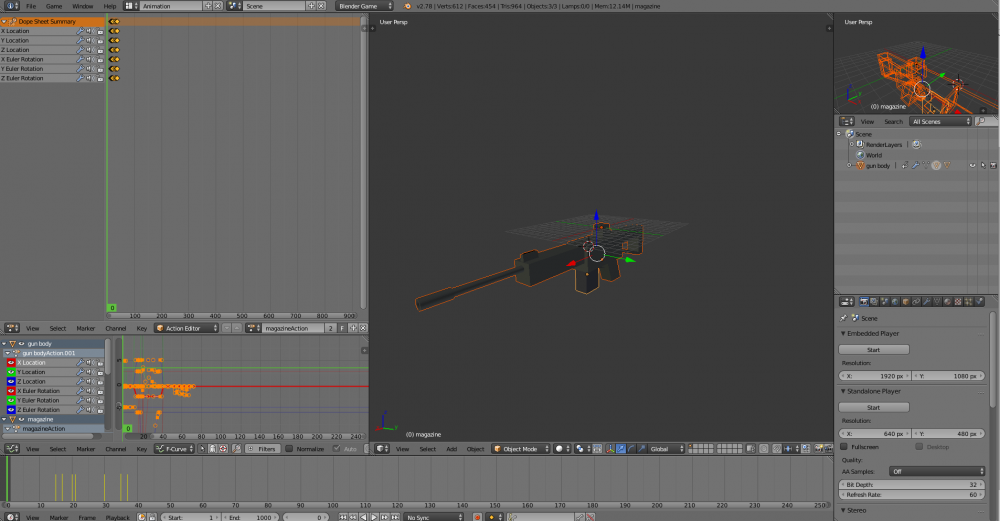Image resolution: width=1000 pixels, height=521 pixels.
Task: Enable the Normalize checkbox in graph editor
Action: coord(289,449)
